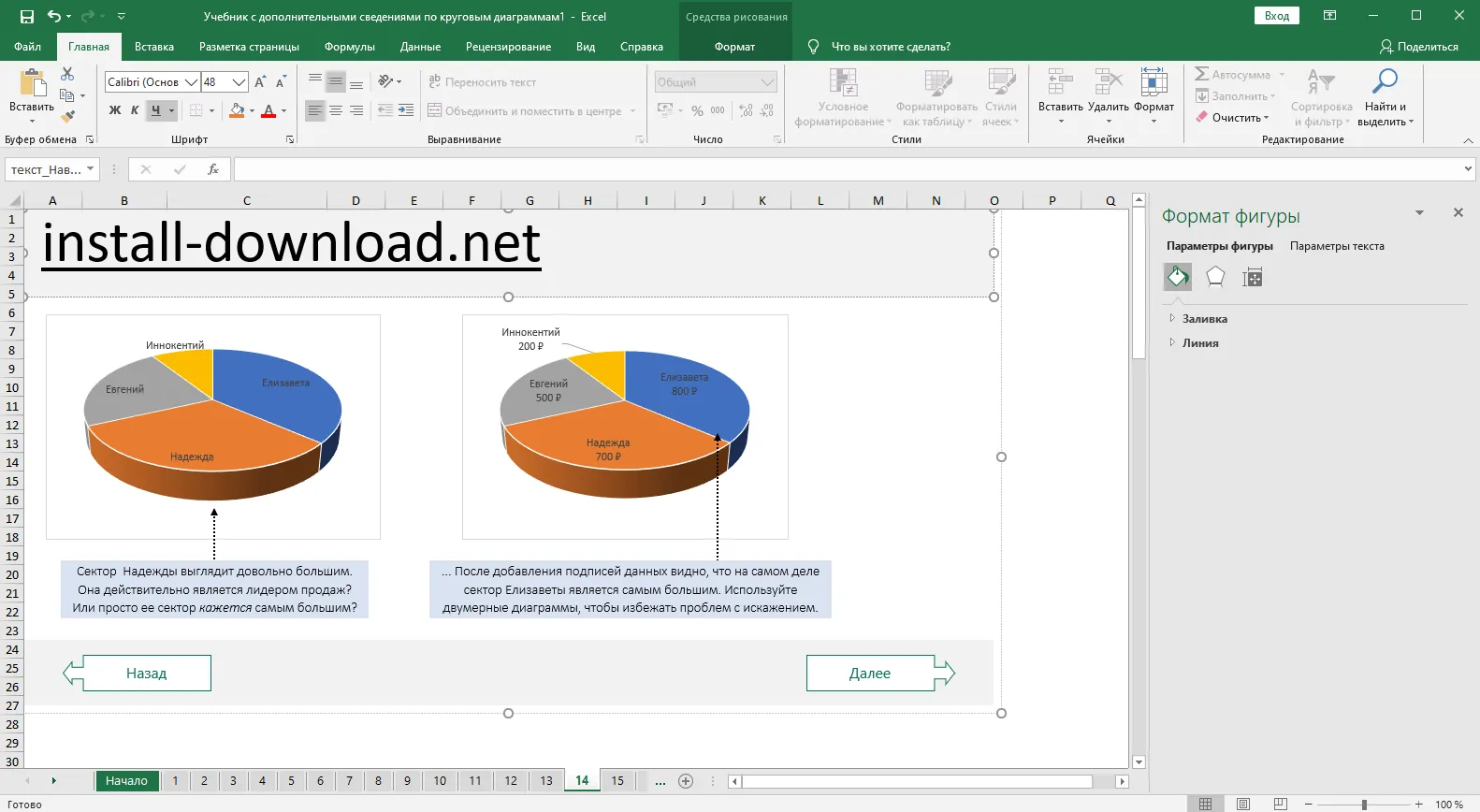This screenshot has height=812, width=1480.
Task: Toggle italic К formatting
Action: [x=135, y=110]
